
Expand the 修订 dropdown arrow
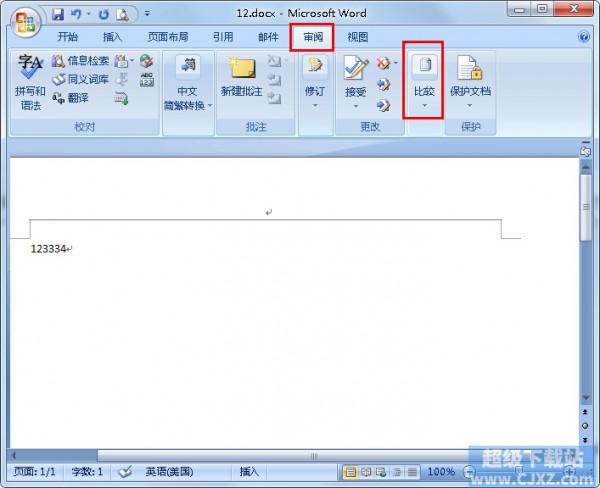[x=315, y=105]
